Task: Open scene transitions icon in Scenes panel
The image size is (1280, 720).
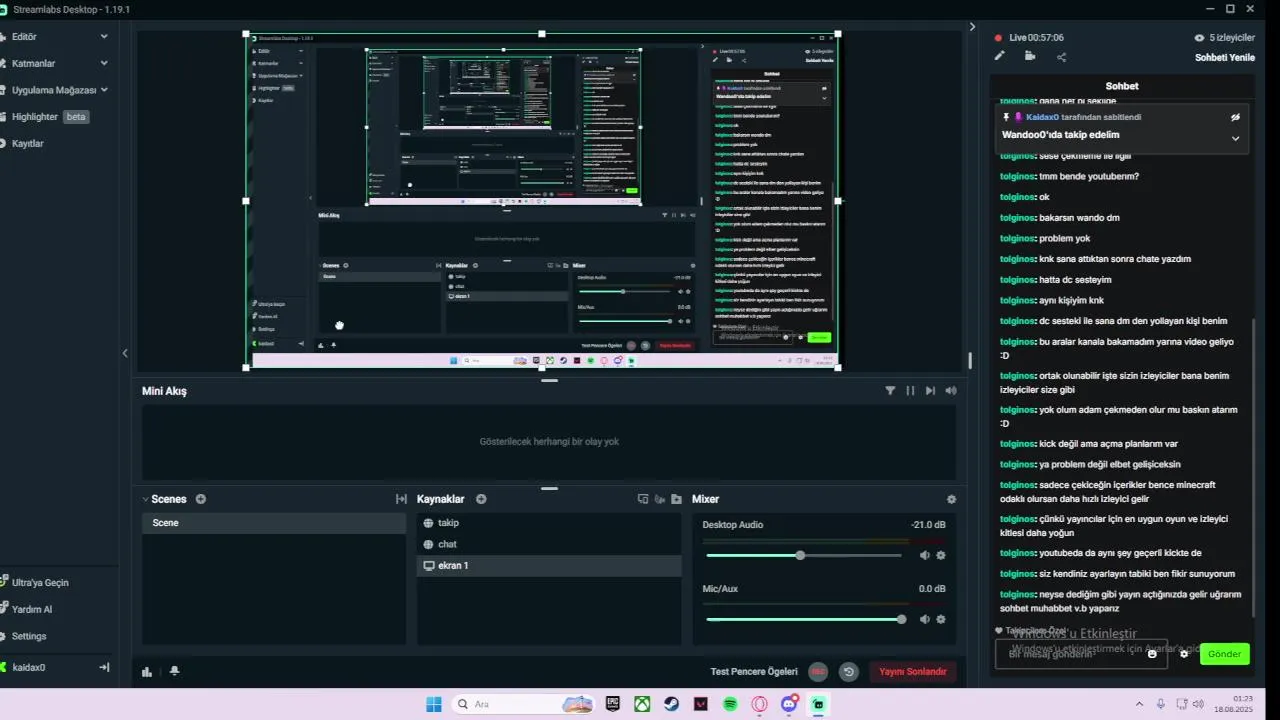Action: tap(401, 499)
